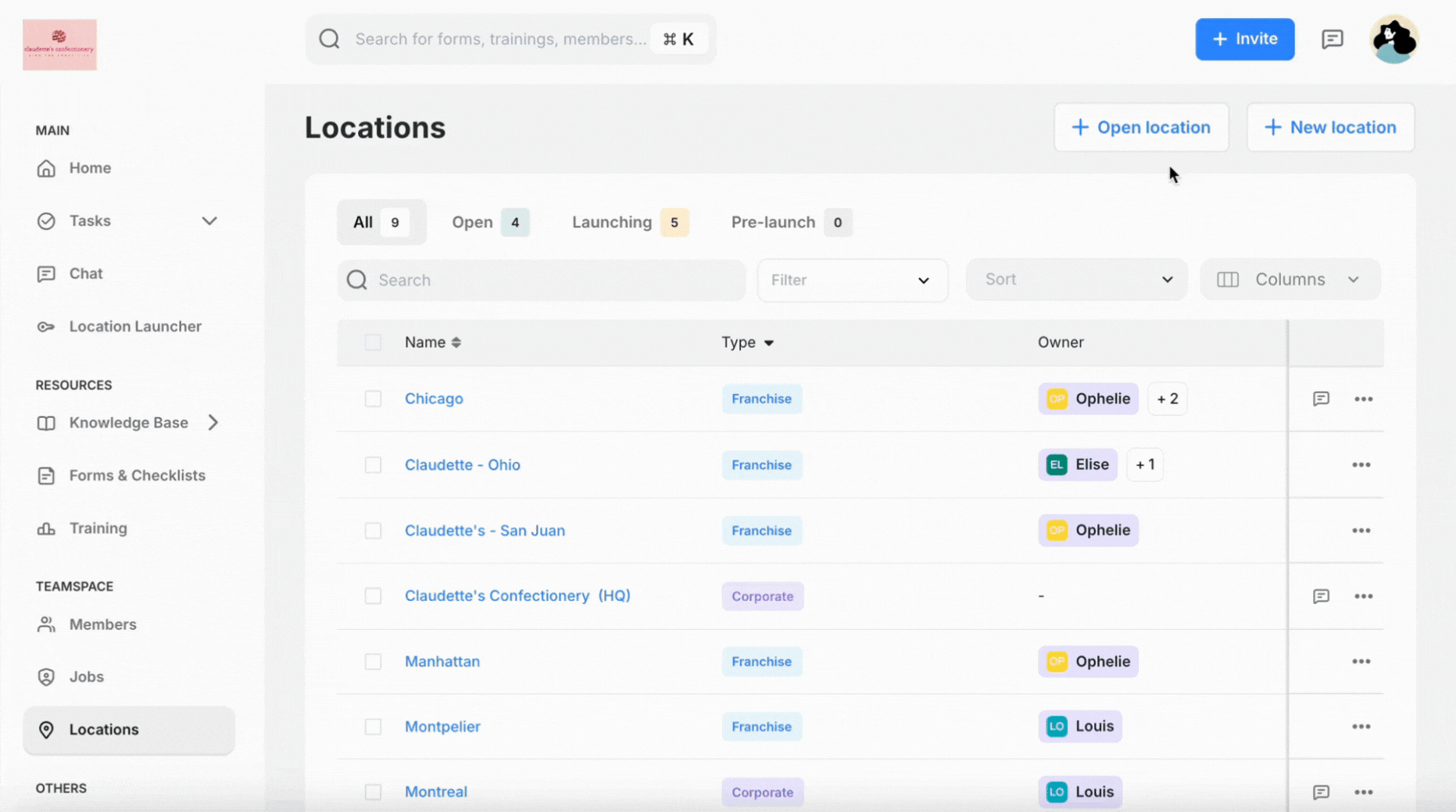Click the Elise owner chip

pyautogui.click(x=1078, y=464)
